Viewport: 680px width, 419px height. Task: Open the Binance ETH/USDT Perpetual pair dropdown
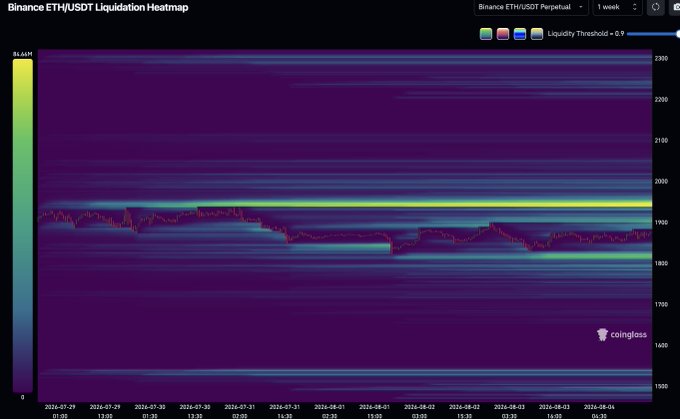click(x=531, y=7)
